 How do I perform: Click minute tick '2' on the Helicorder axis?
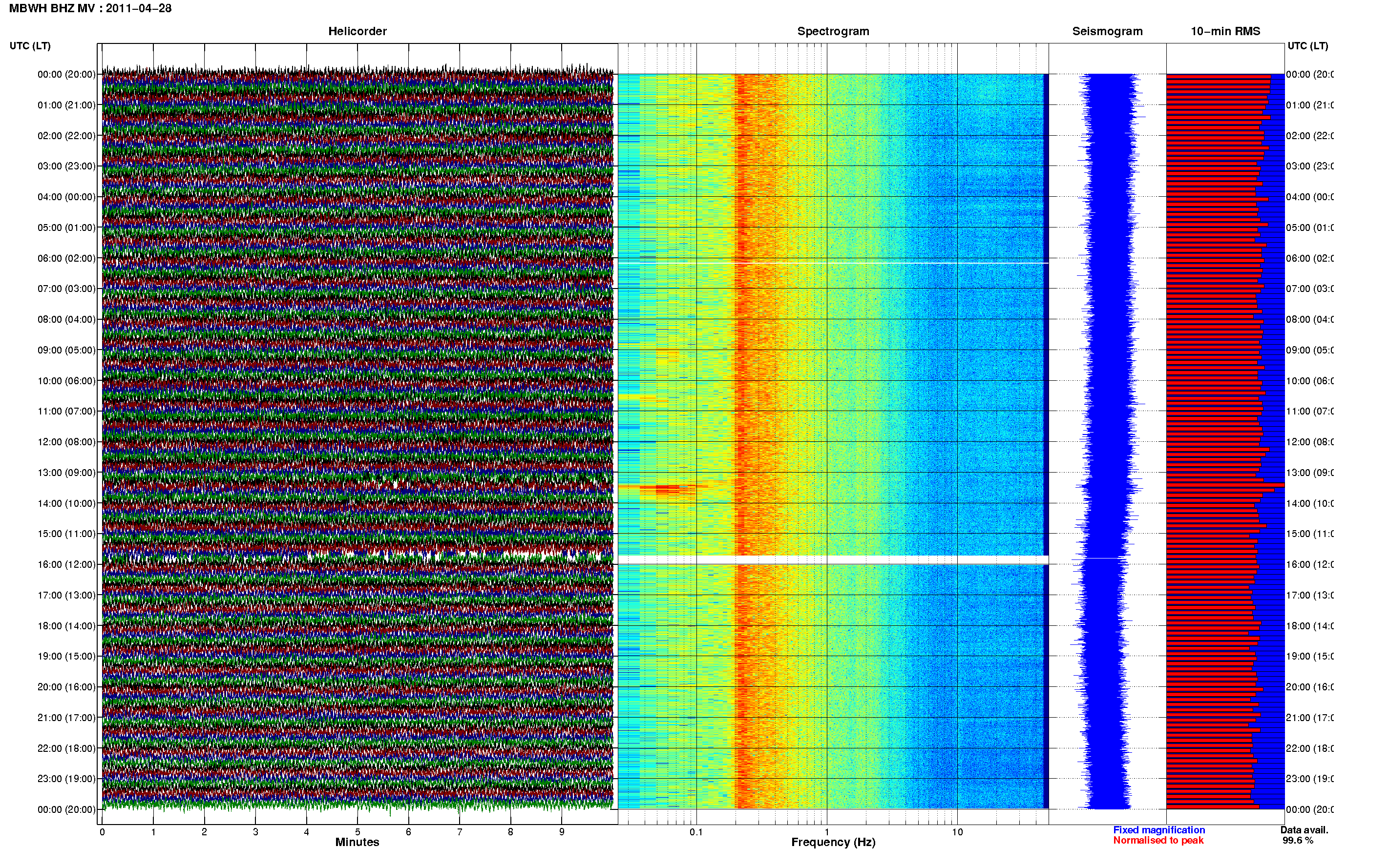[x=205, y=832]
